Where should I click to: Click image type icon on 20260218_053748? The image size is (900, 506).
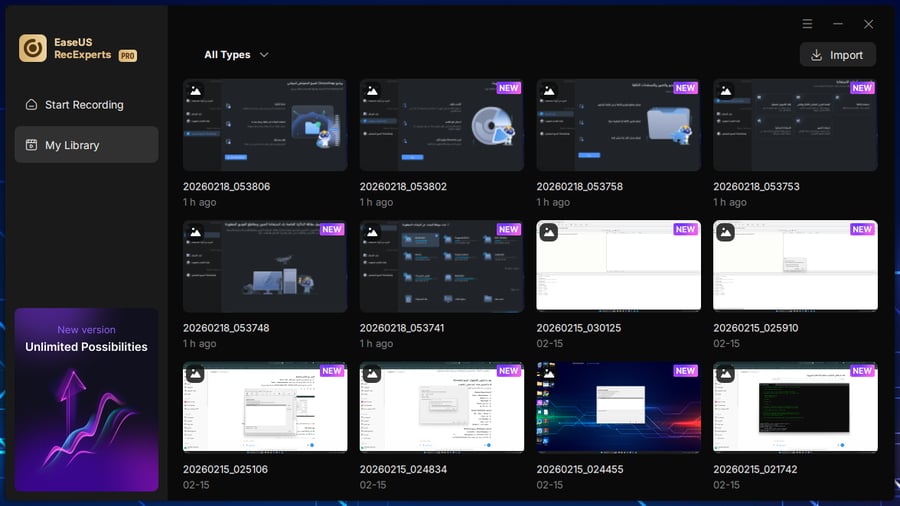click(195, 232)
